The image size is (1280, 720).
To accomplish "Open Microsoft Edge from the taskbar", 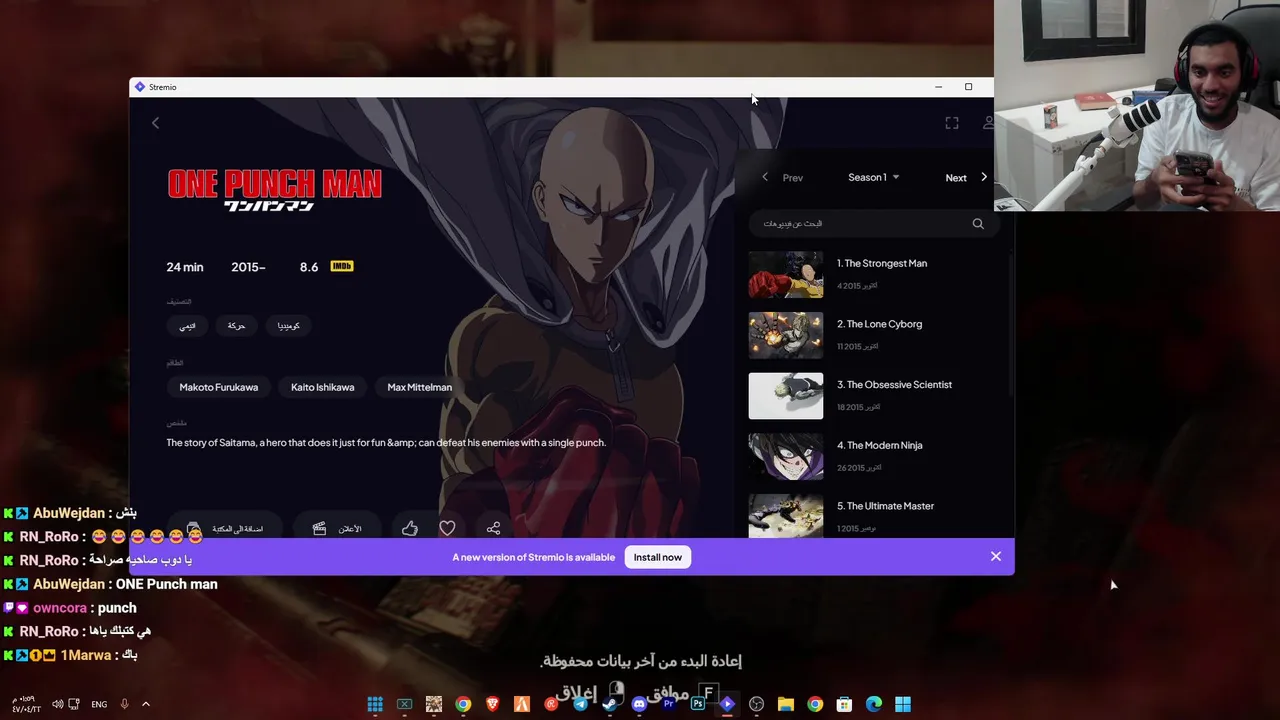I will tap(874, 704).
